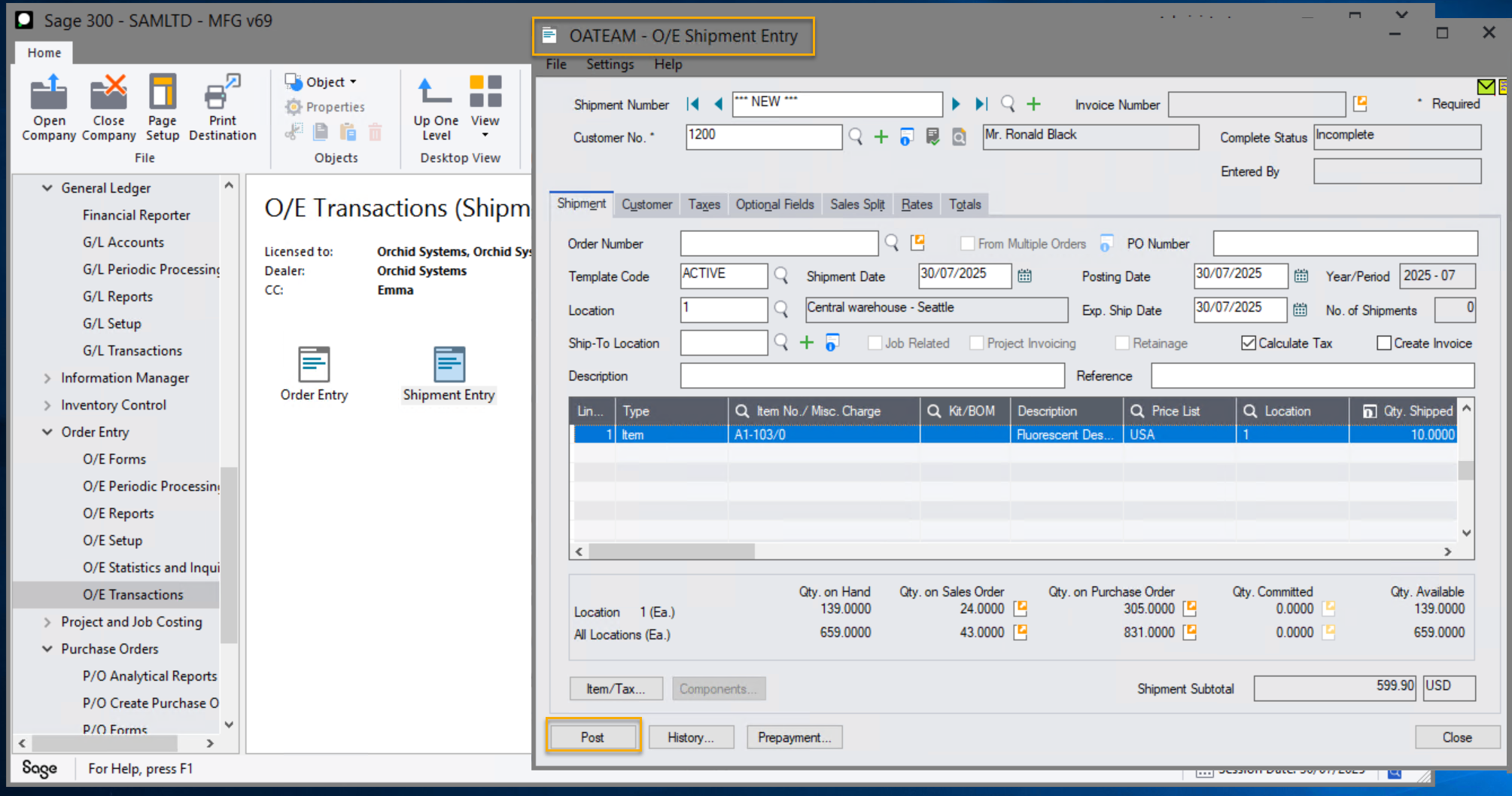This screenshot has height=796, width=1512.
Task: Select the Home ribbon tab
Action: (x=44, y=53)
